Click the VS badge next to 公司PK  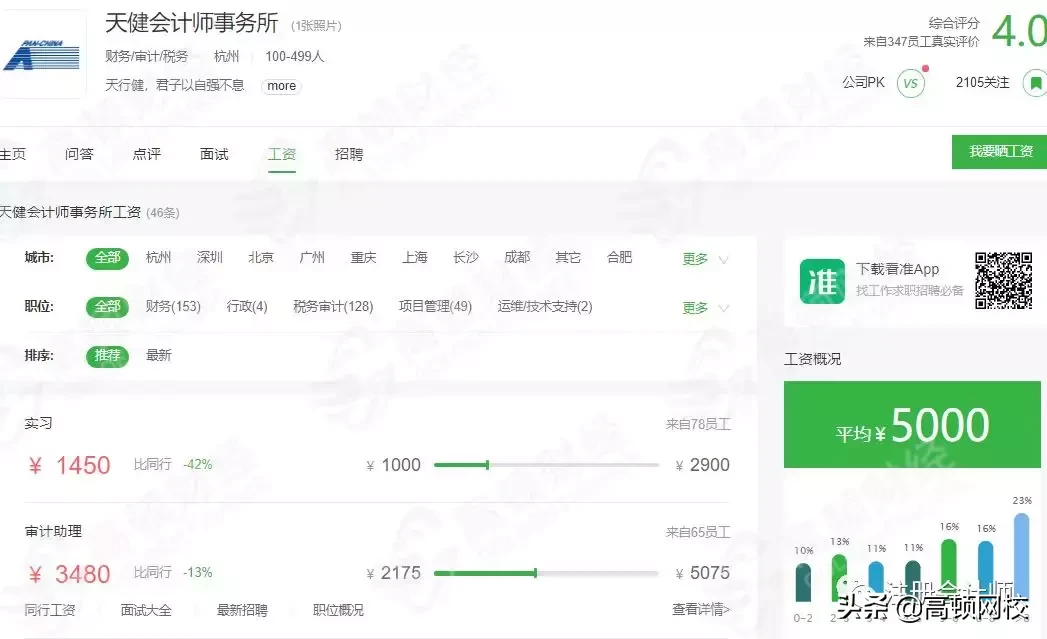(x=909, y=84)
